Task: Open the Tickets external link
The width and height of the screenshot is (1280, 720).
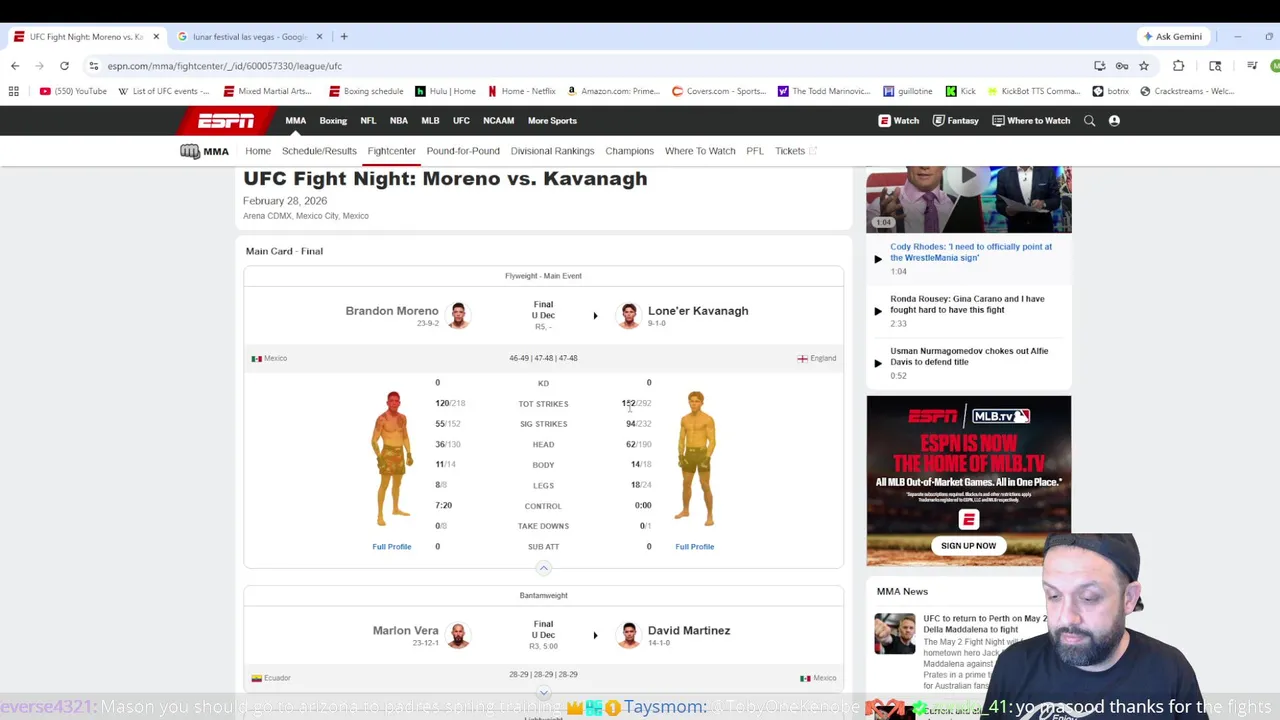Action: pos(796,151)
